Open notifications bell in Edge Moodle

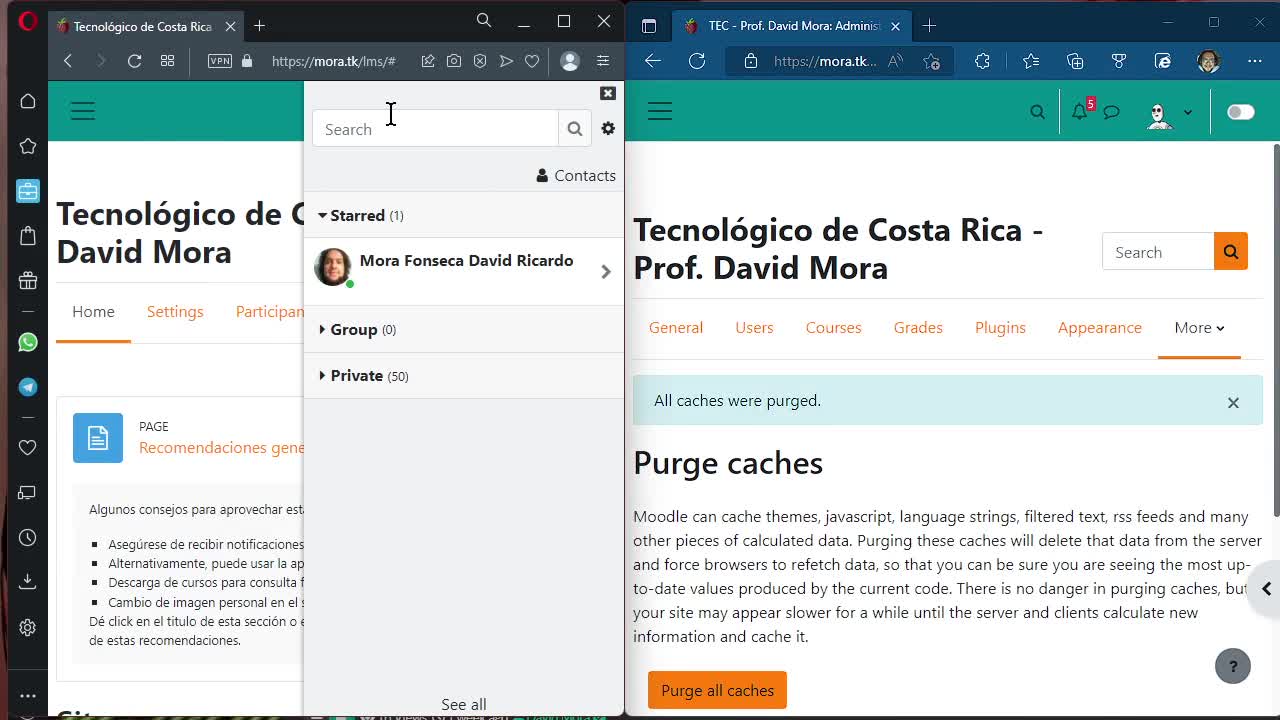pos(1080,111)
